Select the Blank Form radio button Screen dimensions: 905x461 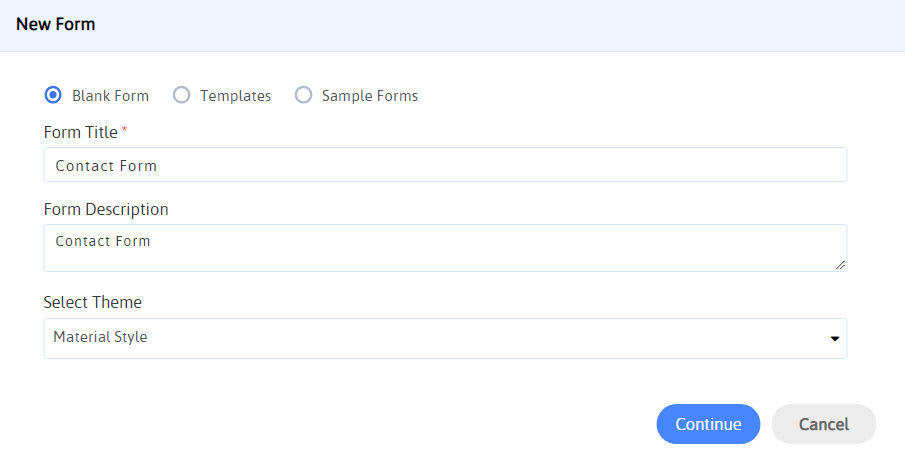(53, 95)
